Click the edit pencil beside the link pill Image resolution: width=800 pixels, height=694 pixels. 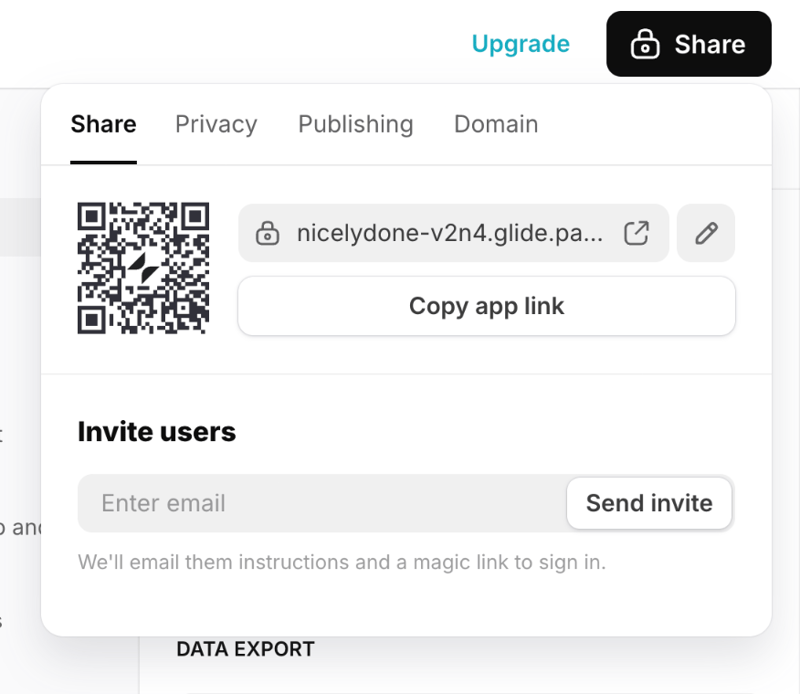[706, 232]
